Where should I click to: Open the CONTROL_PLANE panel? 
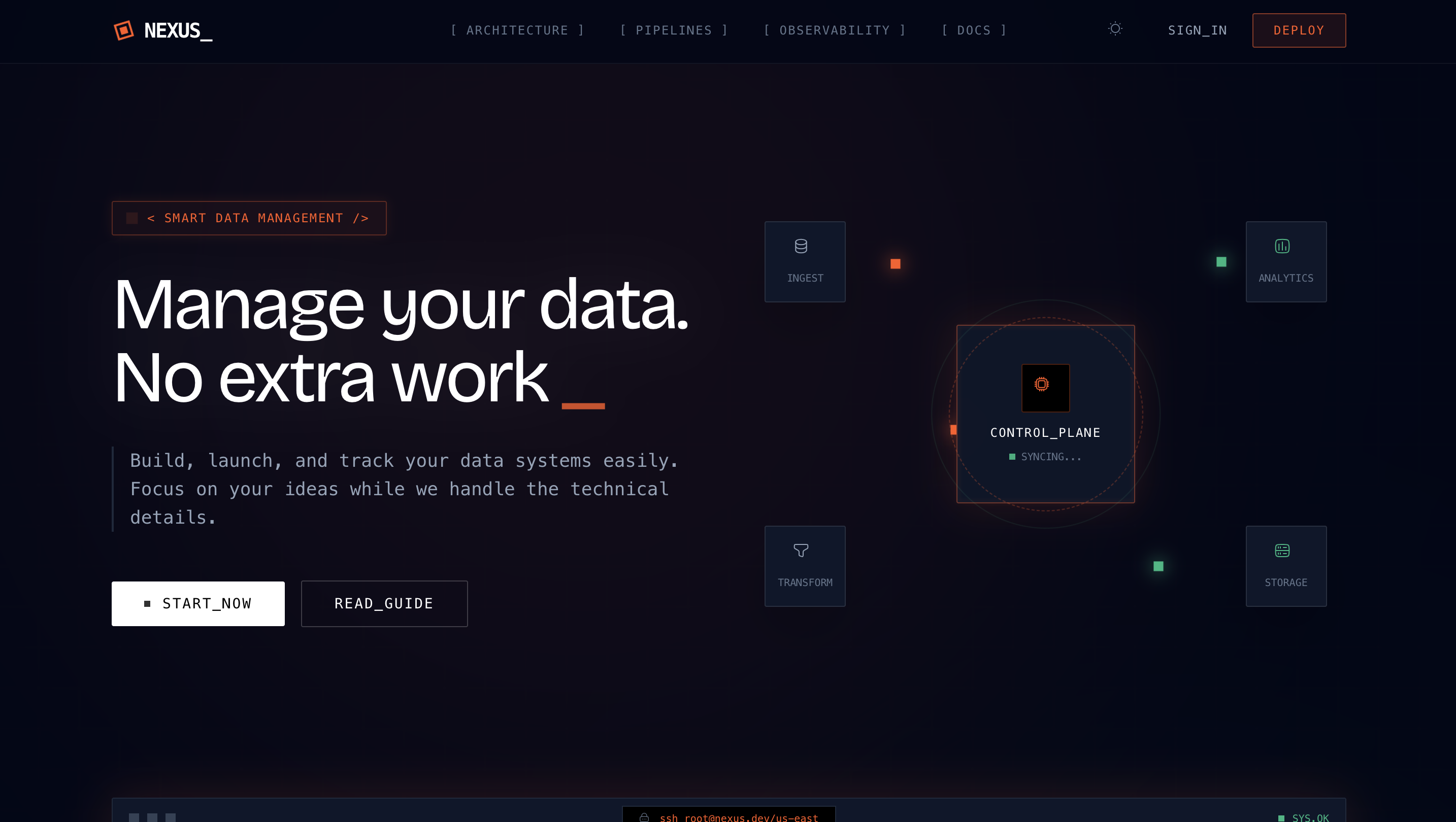click(x=1045, y=414)
